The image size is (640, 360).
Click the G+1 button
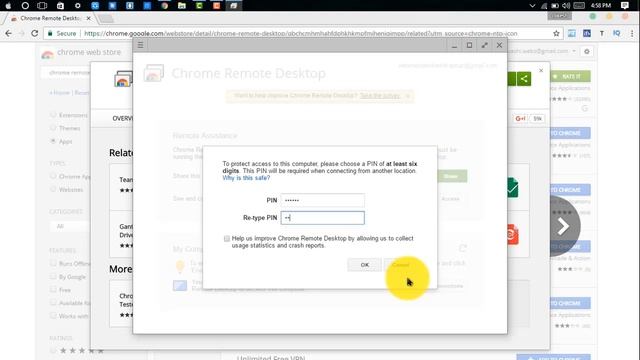[520, 118]
